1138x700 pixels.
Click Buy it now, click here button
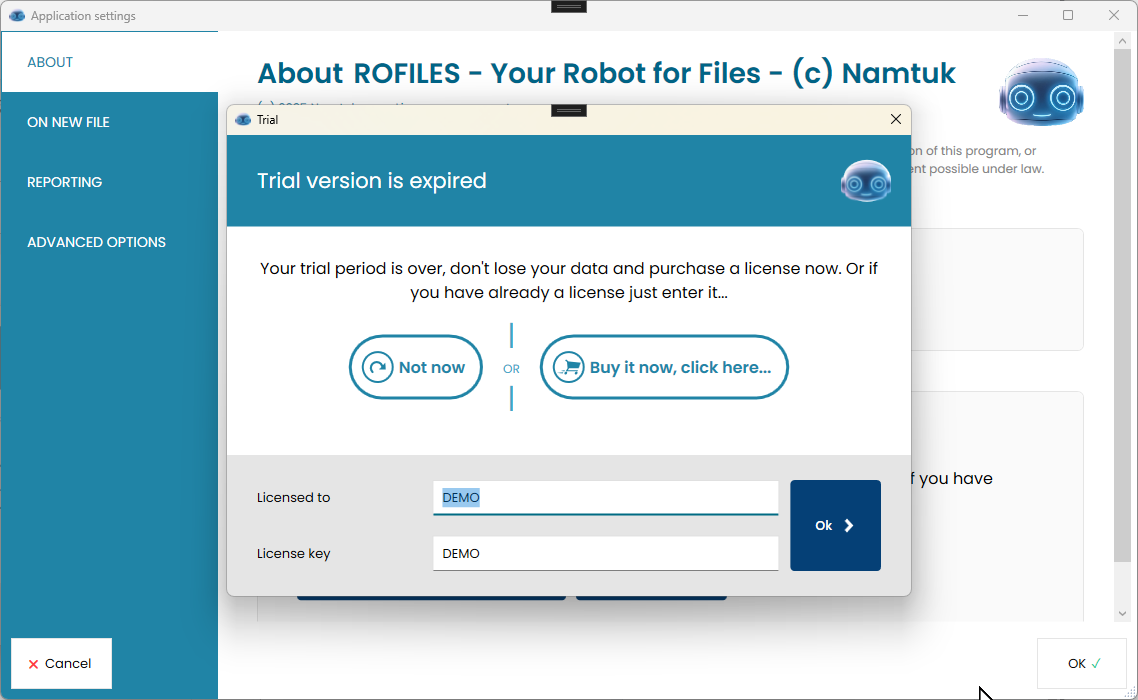click(664, 367)
